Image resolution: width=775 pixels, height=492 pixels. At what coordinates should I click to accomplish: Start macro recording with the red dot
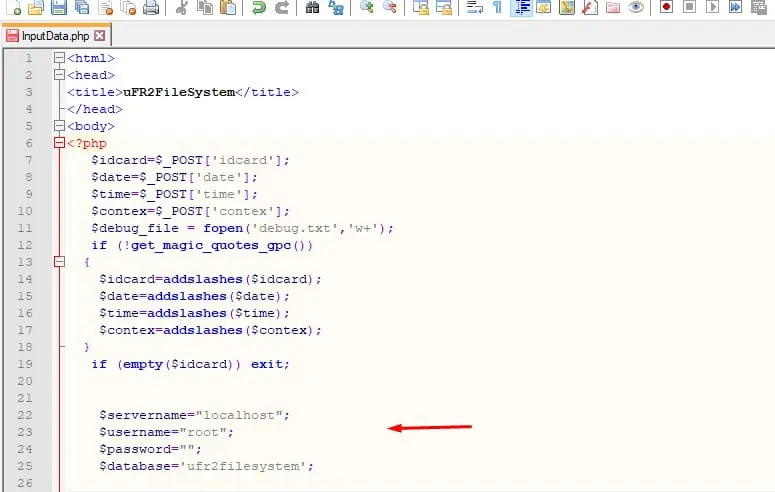(x=666, y=7)
